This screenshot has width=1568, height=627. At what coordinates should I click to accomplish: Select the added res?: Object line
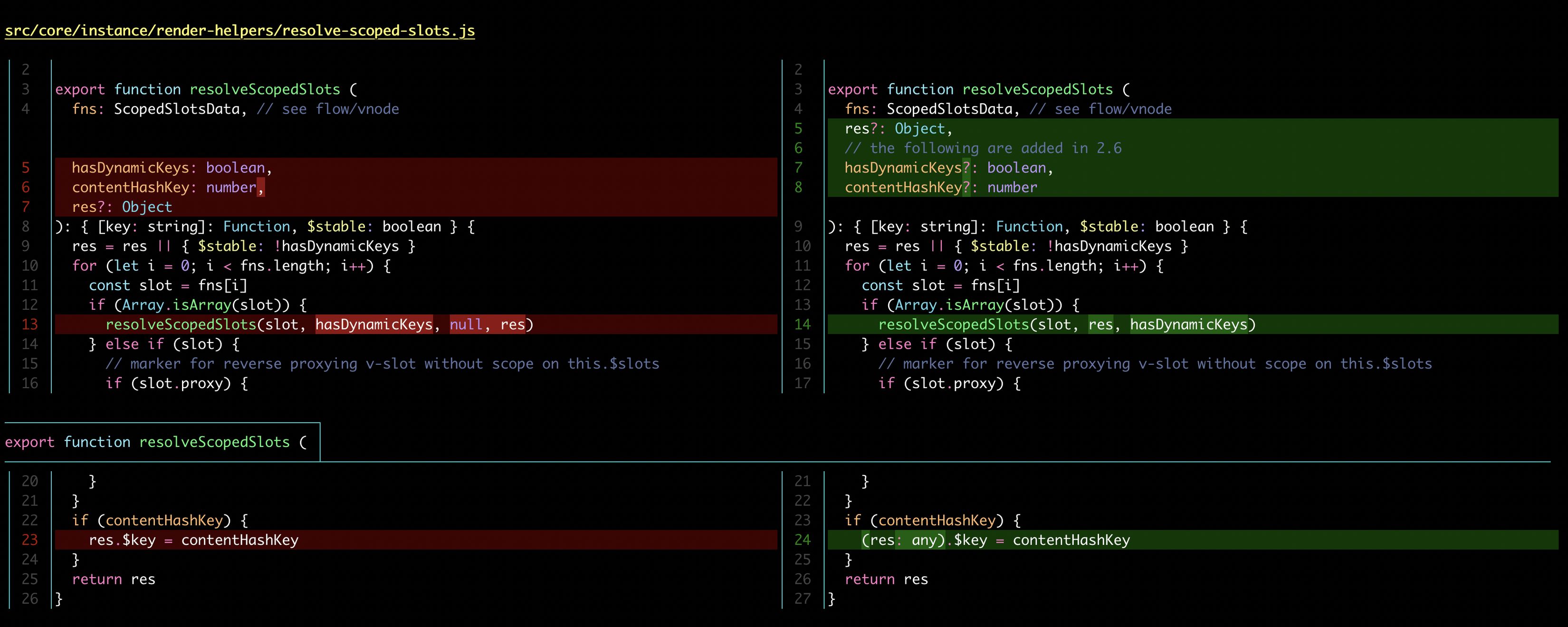(897, 128)
